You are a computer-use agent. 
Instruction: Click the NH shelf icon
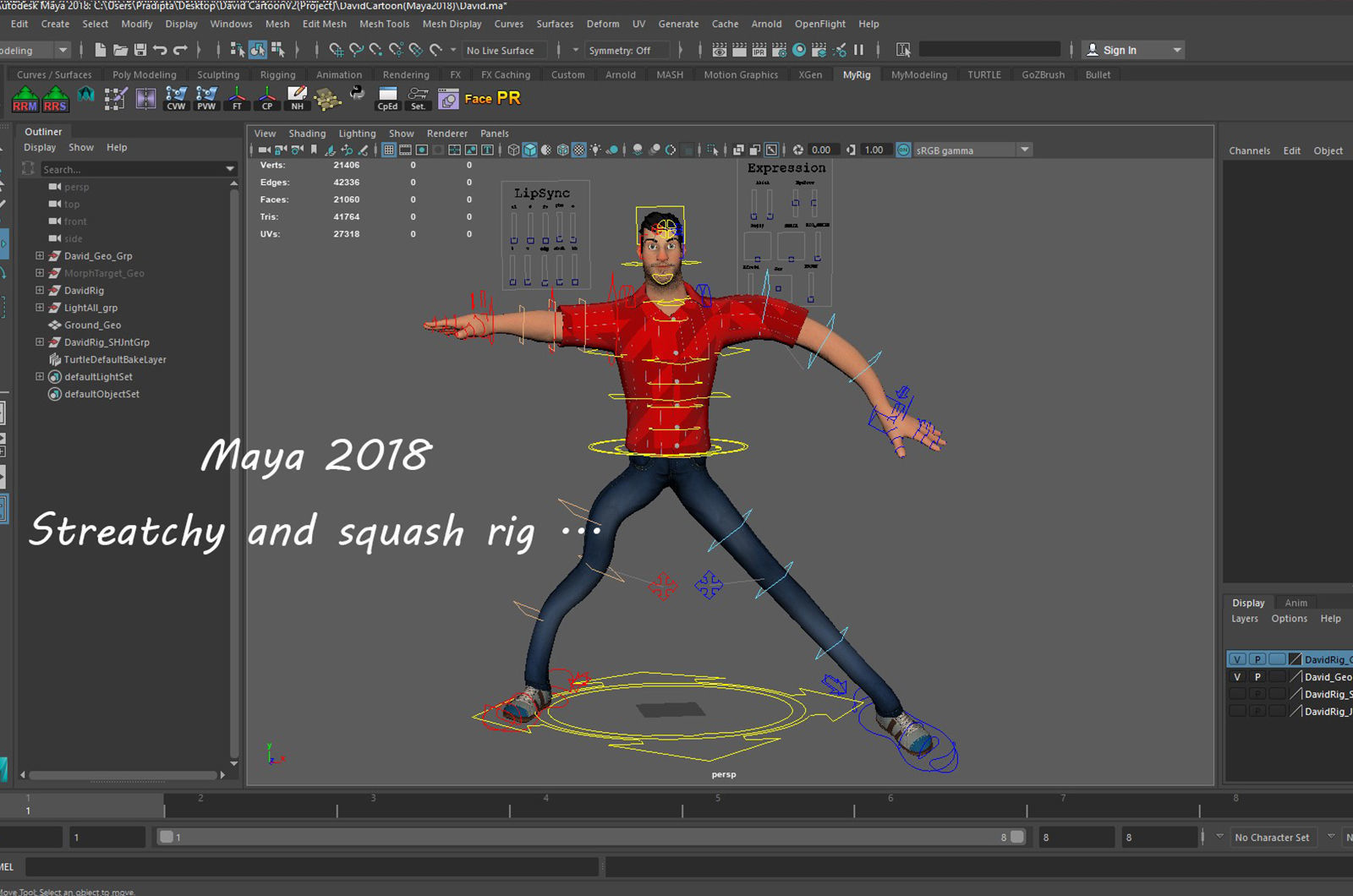click(x=298, y=98)
